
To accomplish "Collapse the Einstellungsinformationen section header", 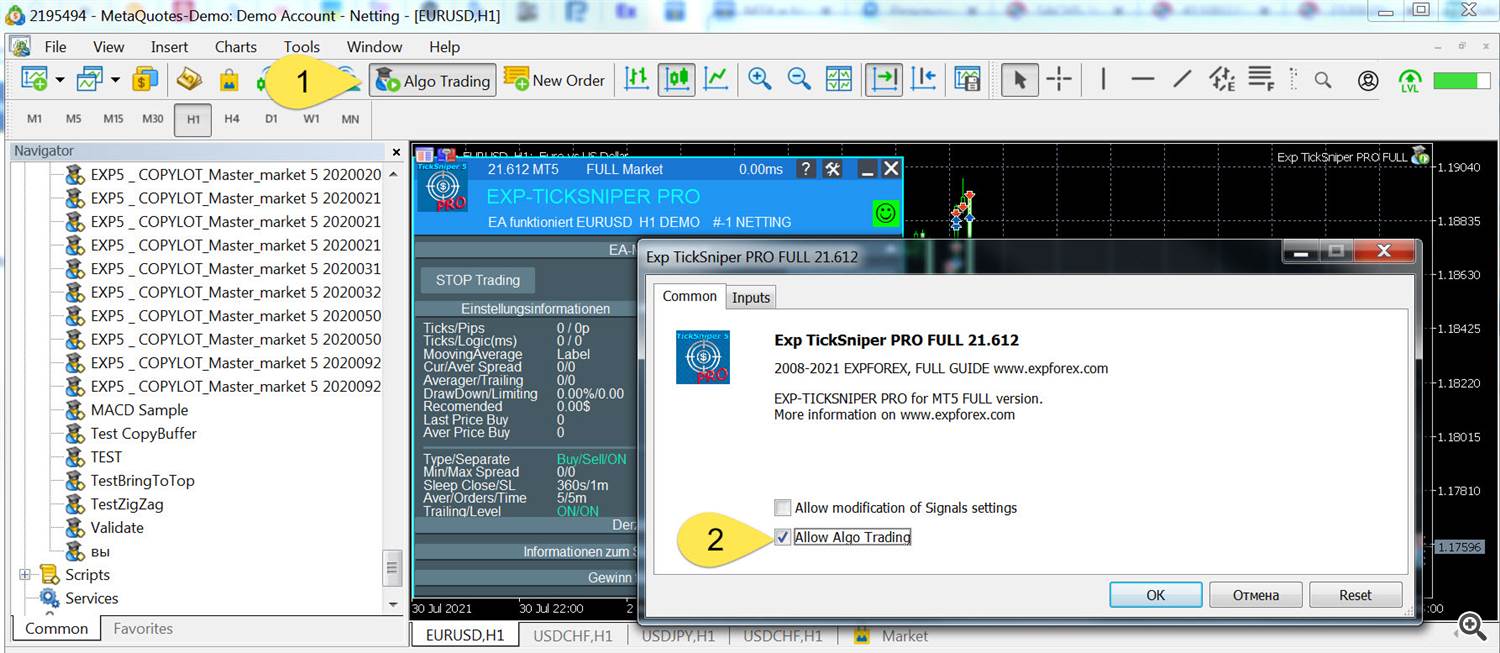I will click(x=535, y=308).
